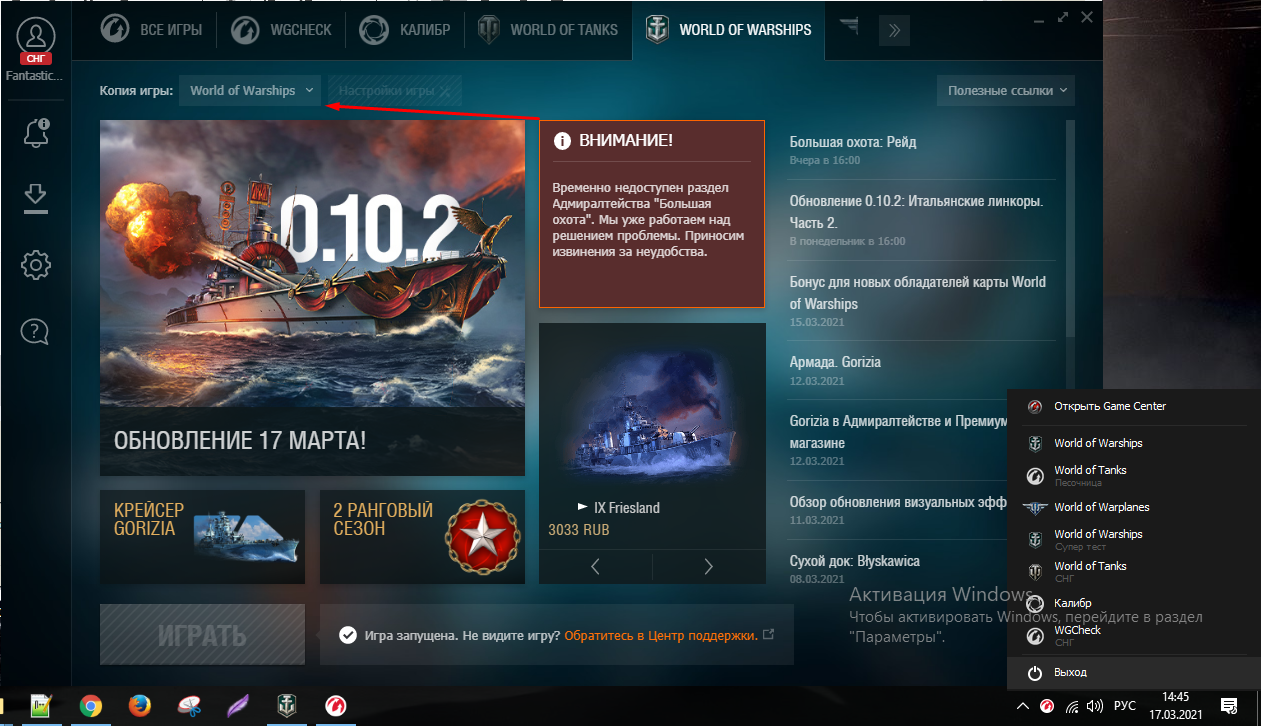Show the next featured ship with right arrow
Viewport: 1261px width, 726px height.
tap(709, 567)
